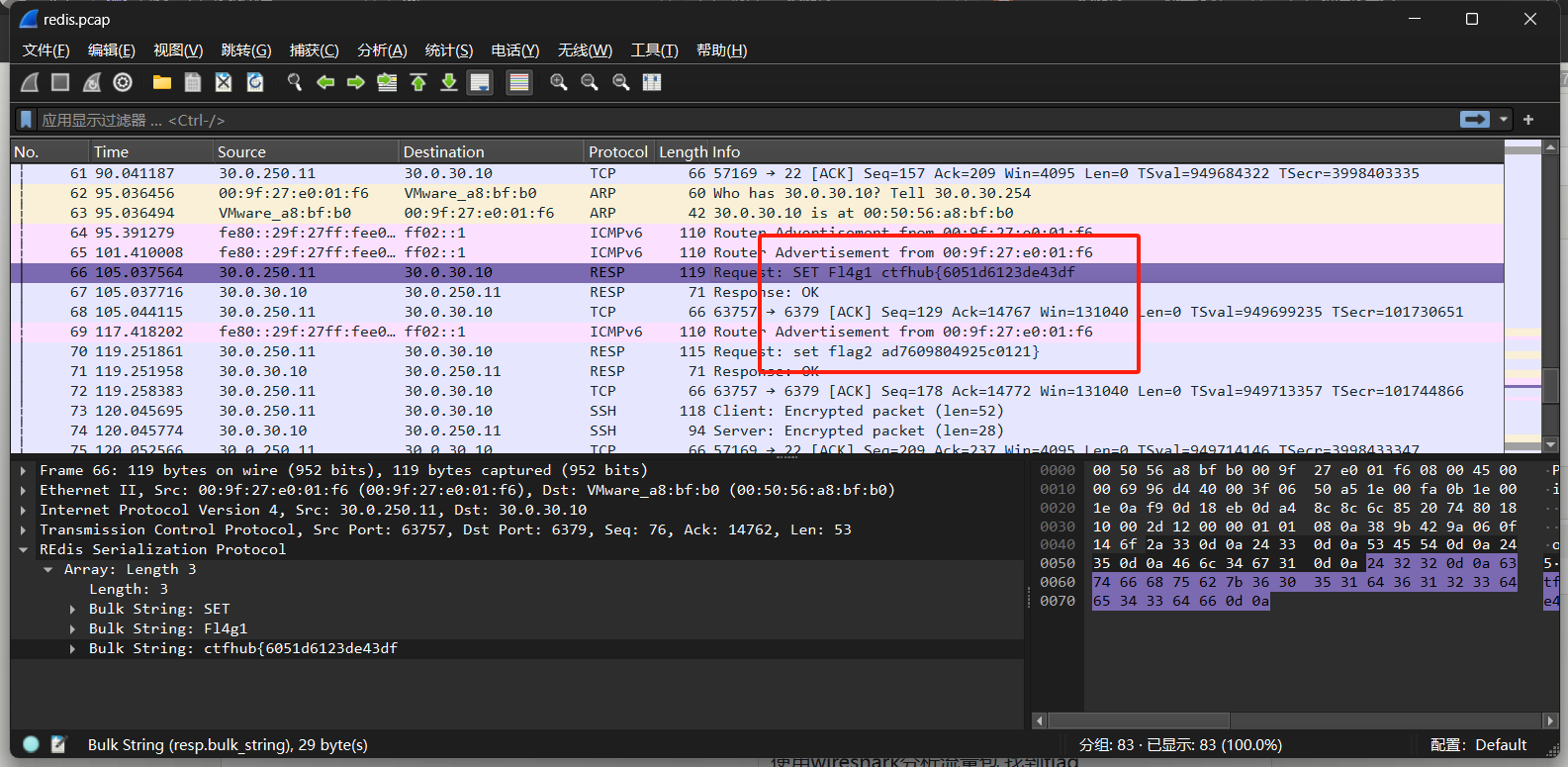Save this capture file icon
Viewport: 1568px width, 767px height.
(193, 82)
